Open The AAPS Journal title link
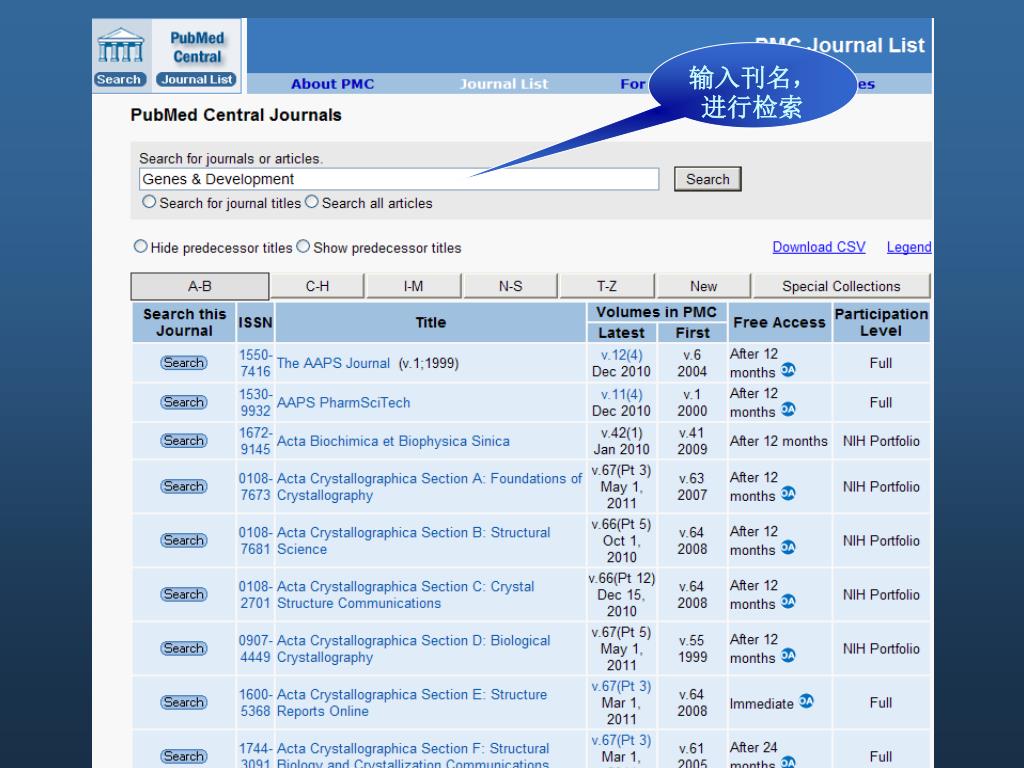This screenshot has width=1024, height=768. click(x=333, y=363)
